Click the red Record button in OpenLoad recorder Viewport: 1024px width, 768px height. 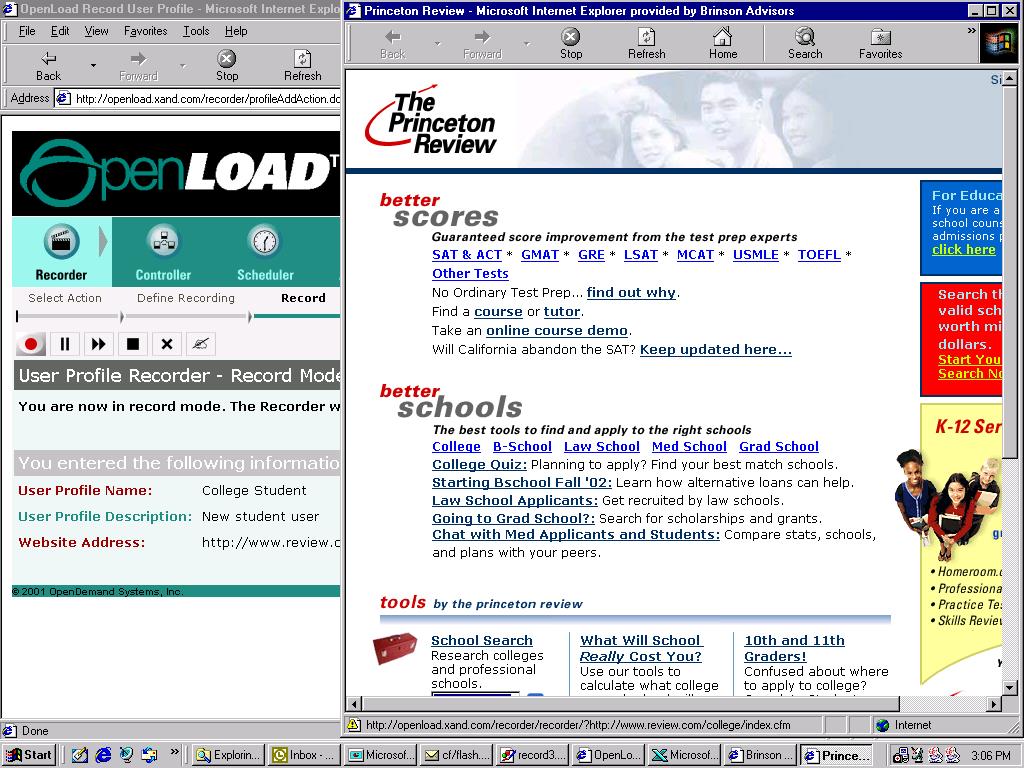click(x=31, y=344)
